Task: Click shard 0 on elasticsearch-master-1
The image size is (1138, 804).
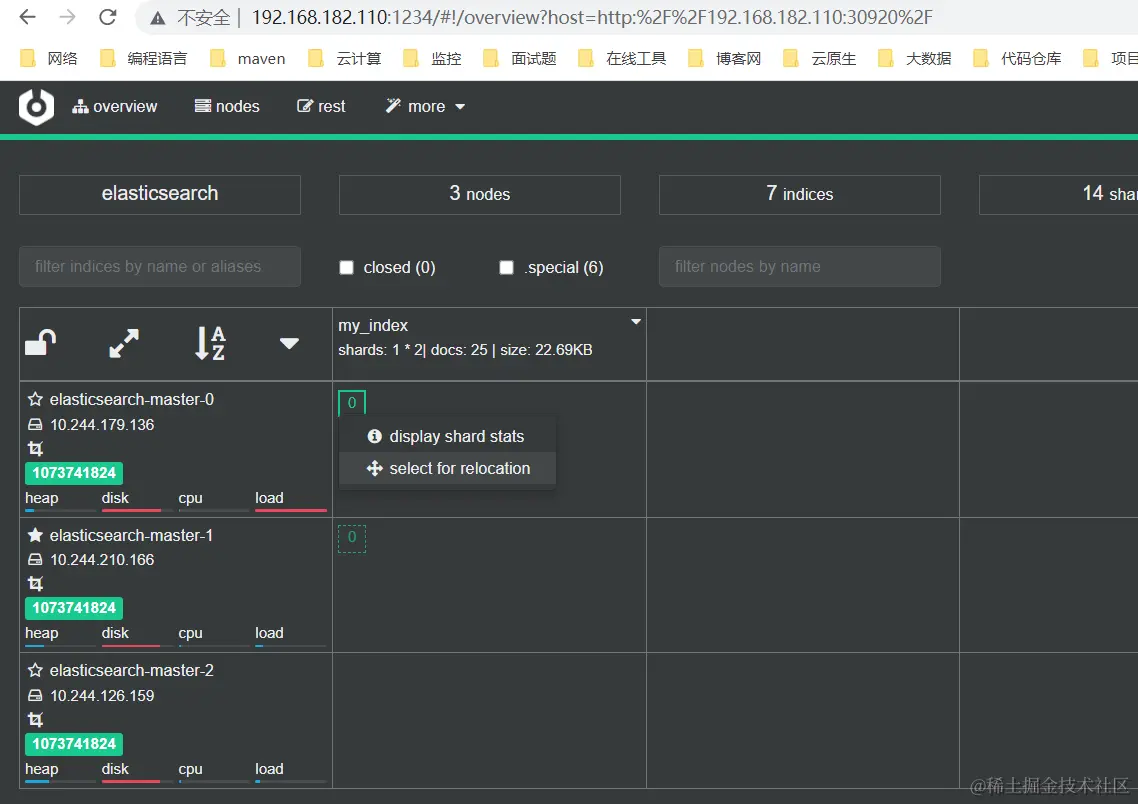Action: (351, 538)
